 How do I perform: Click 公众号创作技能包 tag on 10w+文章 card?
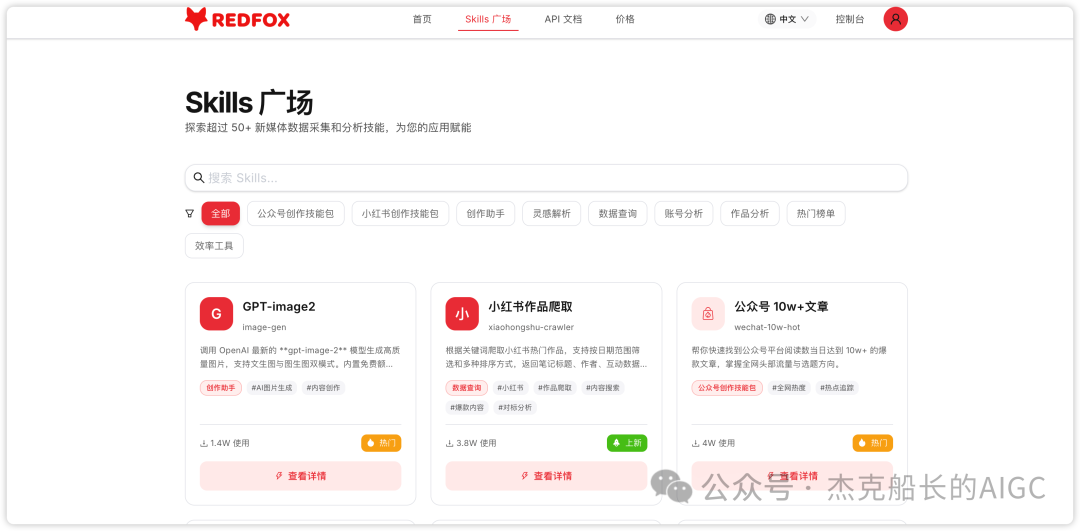pyautogui.click(x=727, y=388)
